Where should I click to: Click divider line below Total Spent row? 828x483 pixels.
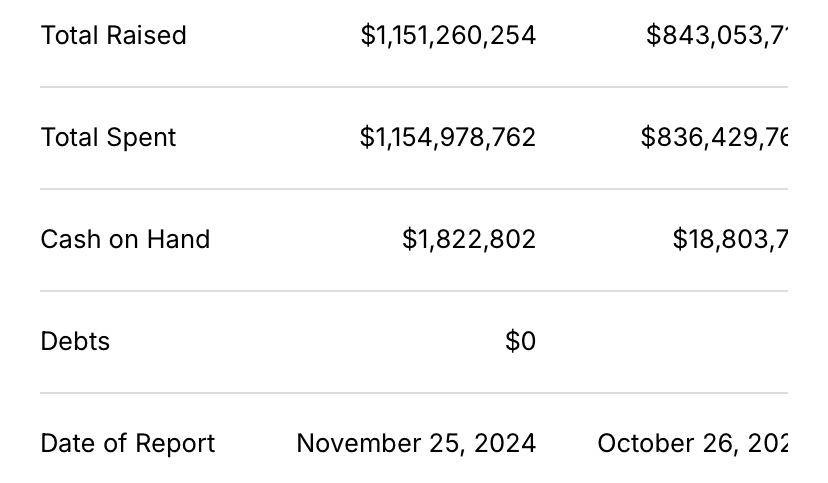click(414, 189)
